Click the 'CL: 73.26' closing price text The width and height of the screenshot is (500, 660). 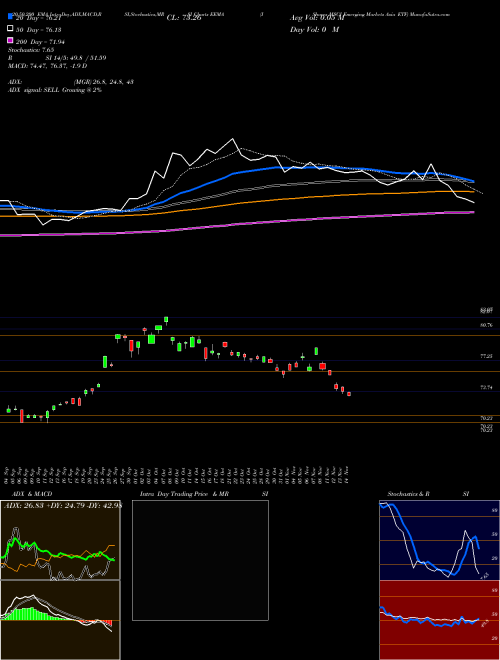tap(184, 18)
